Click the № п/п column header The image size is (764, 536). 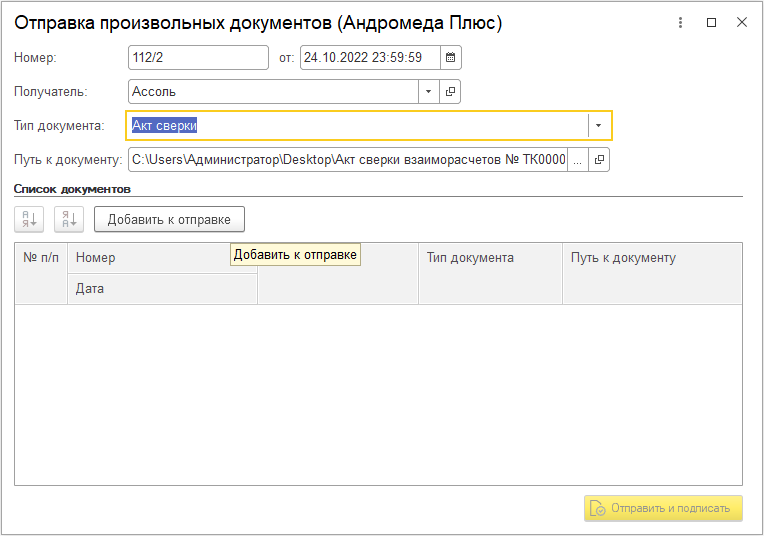coord(41,273)
